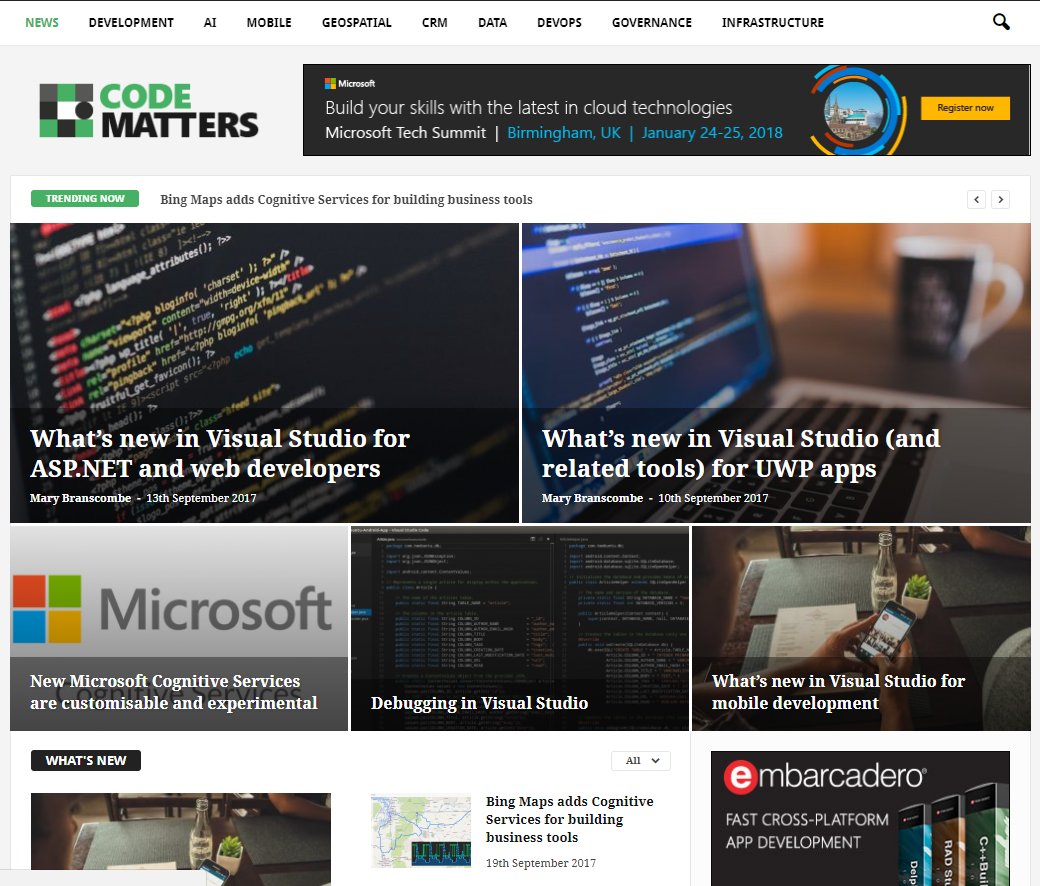Click the What's New section label

tap(86, 761)
